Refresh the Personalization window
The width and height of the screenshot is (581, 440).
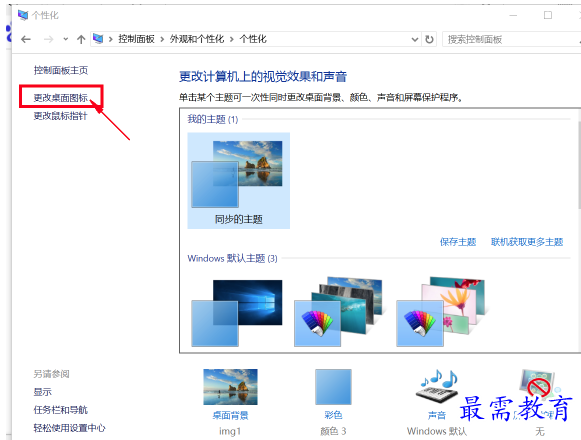pyautogui.click(x=429, y=39)
